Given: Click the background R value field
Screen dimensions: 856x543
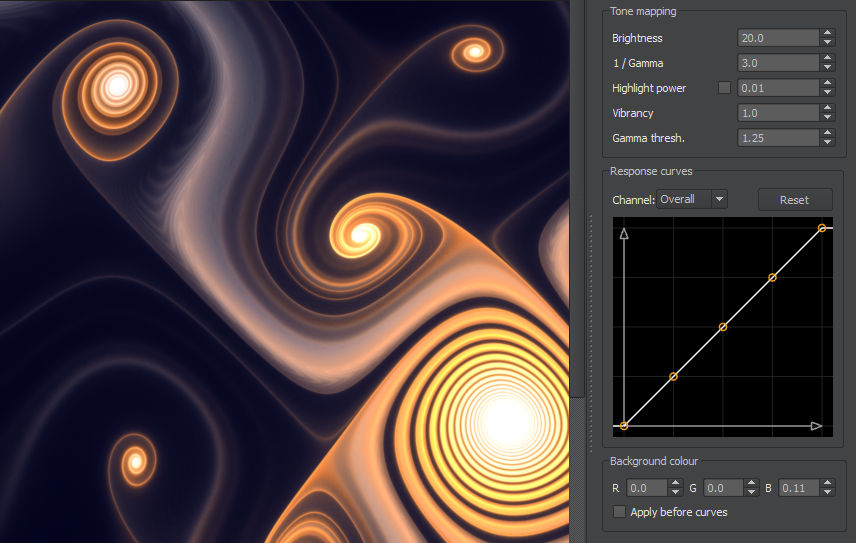Looking at the screenshot, I should point(646,488).
